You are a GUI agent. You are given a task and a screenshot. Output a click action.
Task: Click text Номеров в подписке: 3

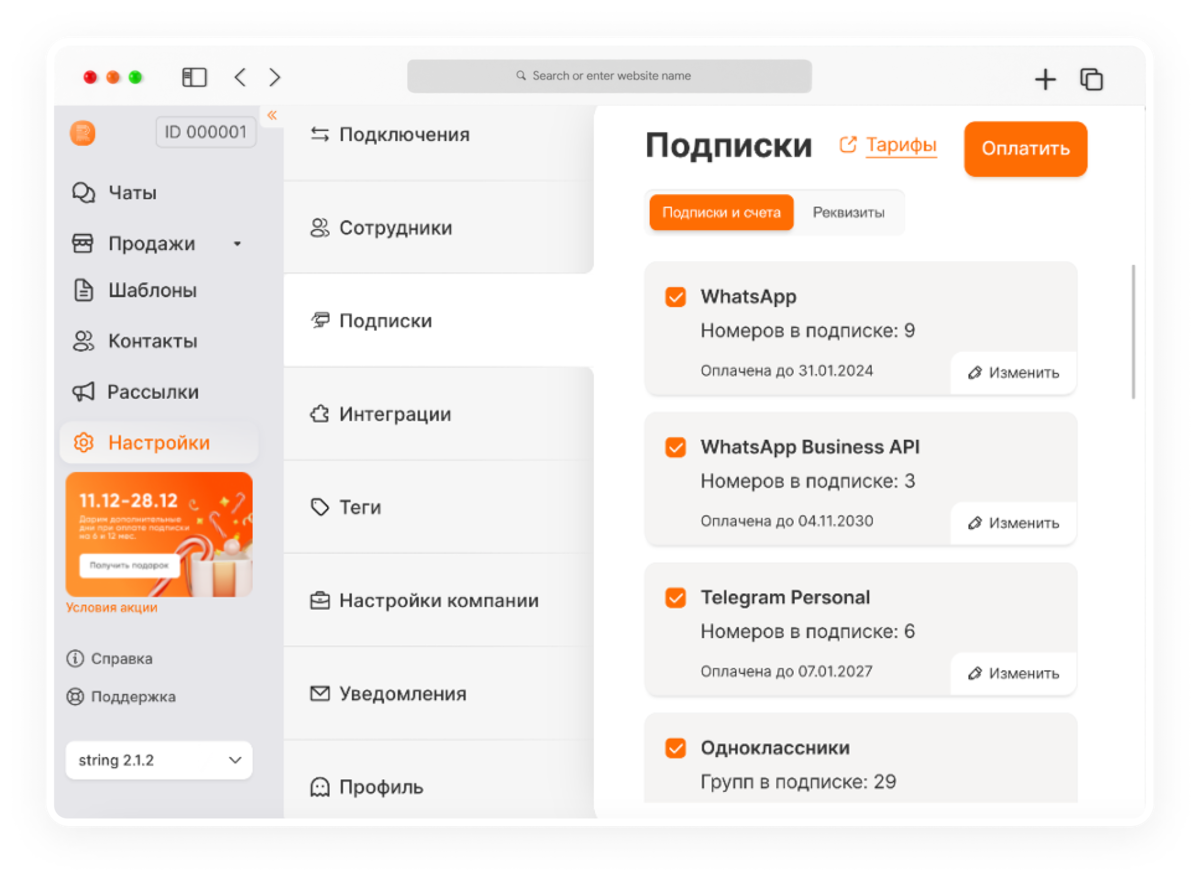tap(808, 481)
